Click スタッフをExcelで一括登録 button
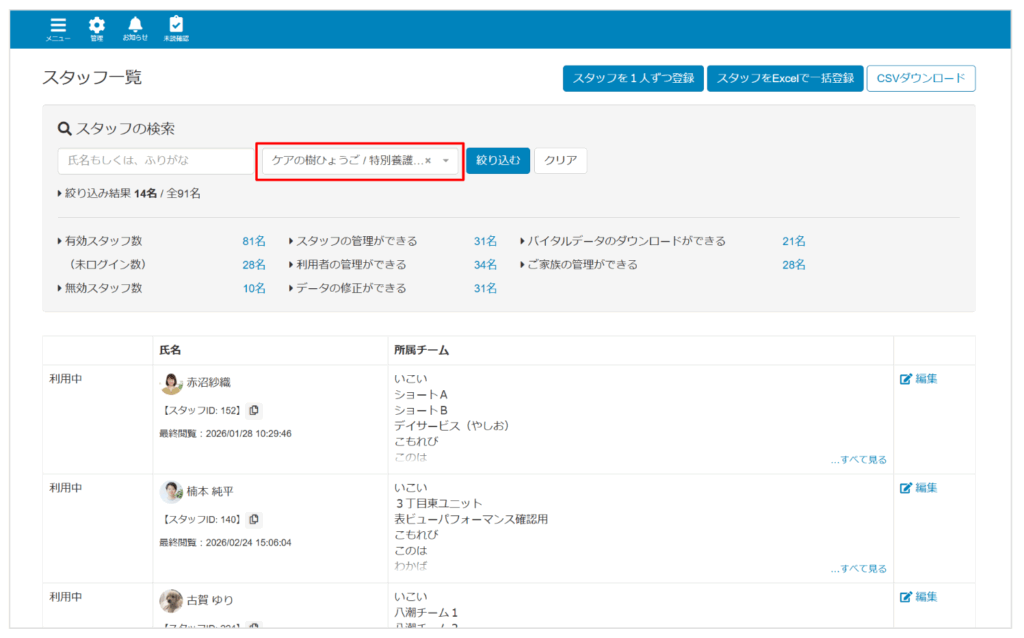This screenshot has width=1024, height=638. [x=785, y=79]
